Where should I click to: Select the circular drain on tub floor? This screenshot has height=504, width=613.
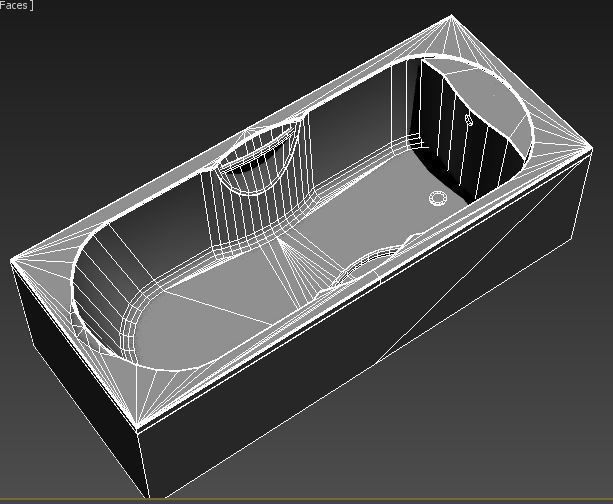pos(437,198)
